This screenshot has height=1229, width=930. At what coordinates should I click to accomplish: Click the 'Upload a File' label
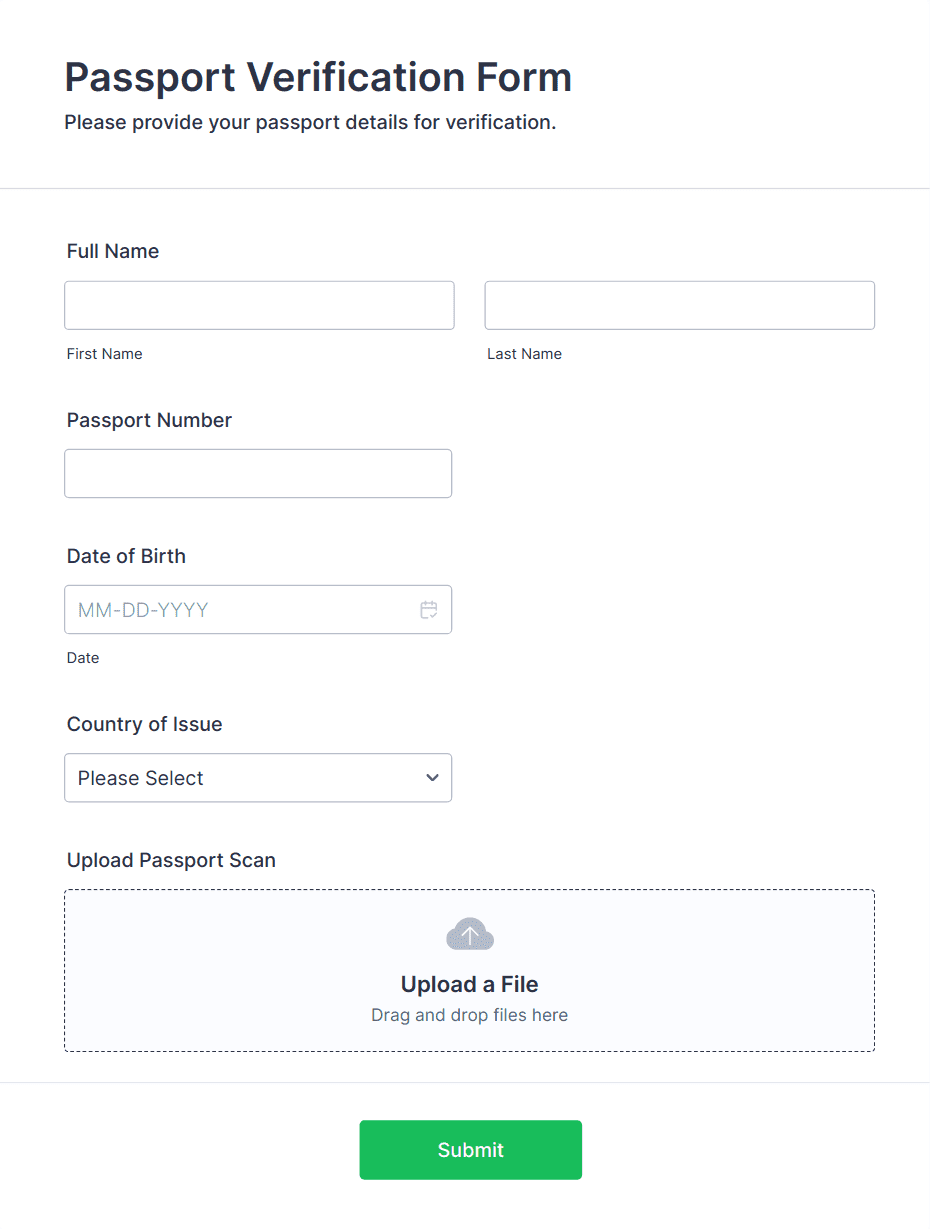(470, 984)
